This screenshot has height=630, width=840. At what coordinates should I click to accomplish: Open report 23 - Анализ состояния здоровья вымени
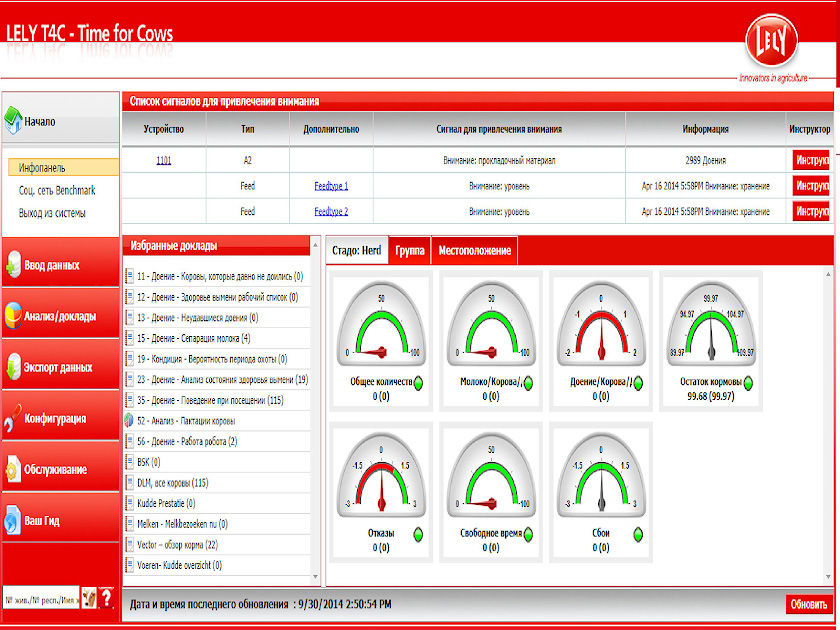coord(223,379)
